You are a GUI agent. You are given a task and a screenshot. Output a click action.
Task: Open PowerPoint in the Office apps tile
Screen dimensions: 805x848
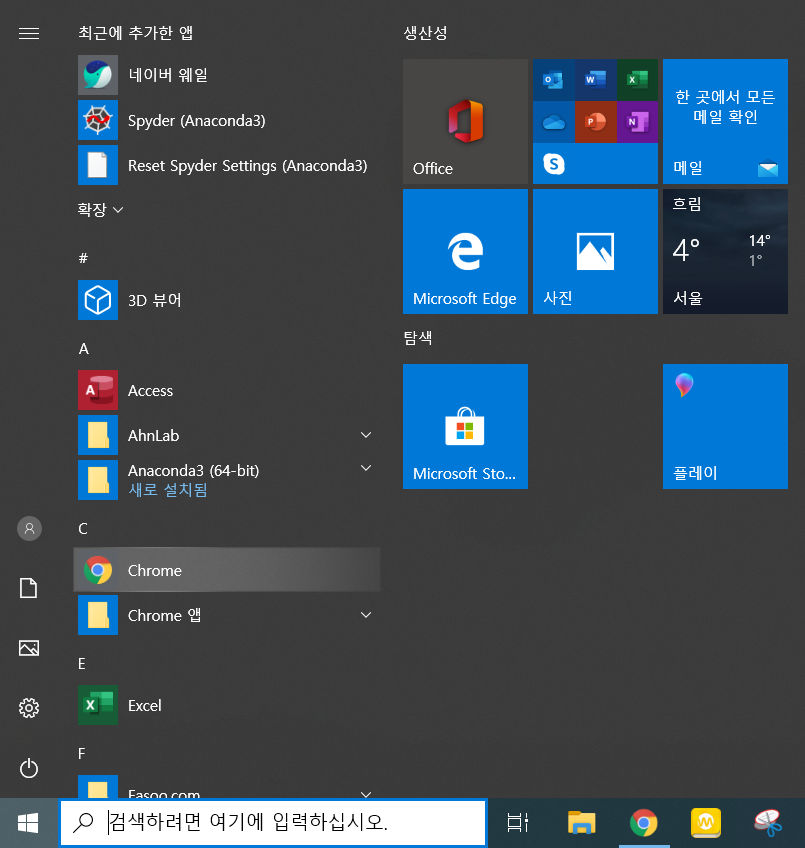point(595,122)
